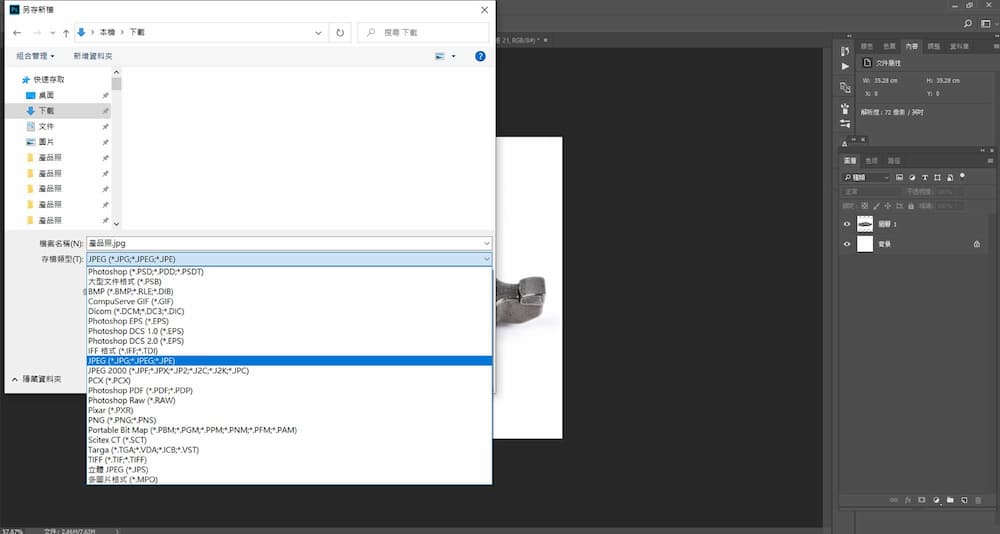Viewport: 1000px width, 534px height.
Task: Go up one folder level arrow
Action: [x=65, y=33]
